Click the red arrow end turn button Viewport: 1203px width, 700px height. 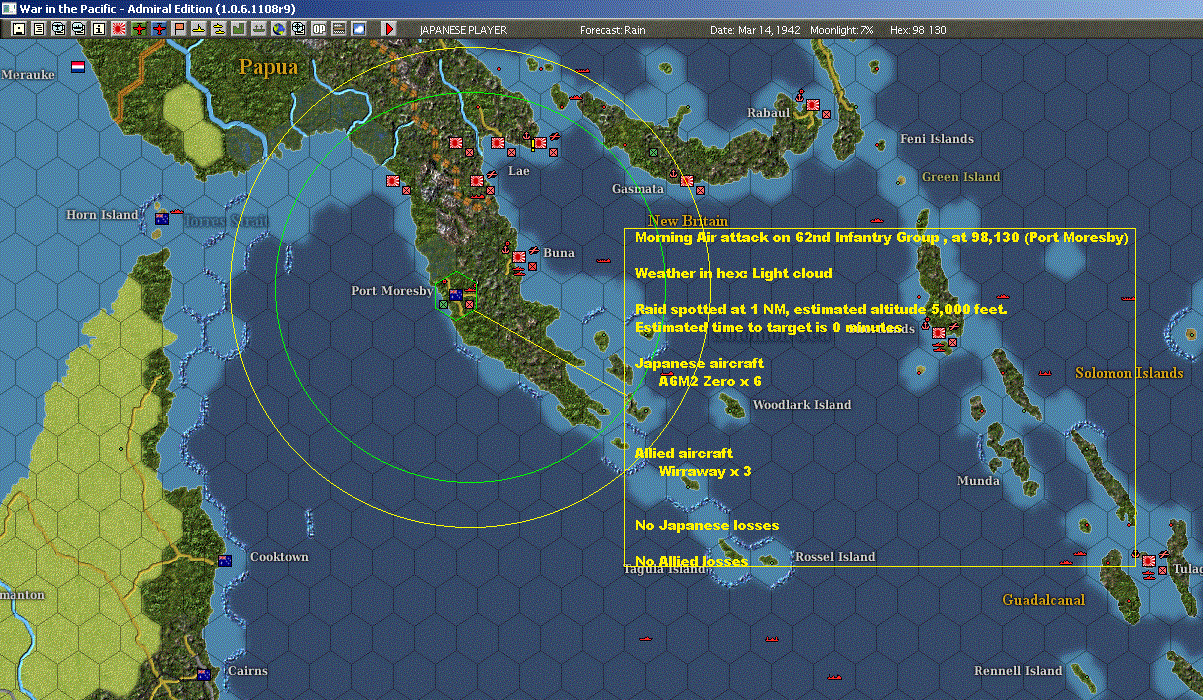click(x=389, y=29)
